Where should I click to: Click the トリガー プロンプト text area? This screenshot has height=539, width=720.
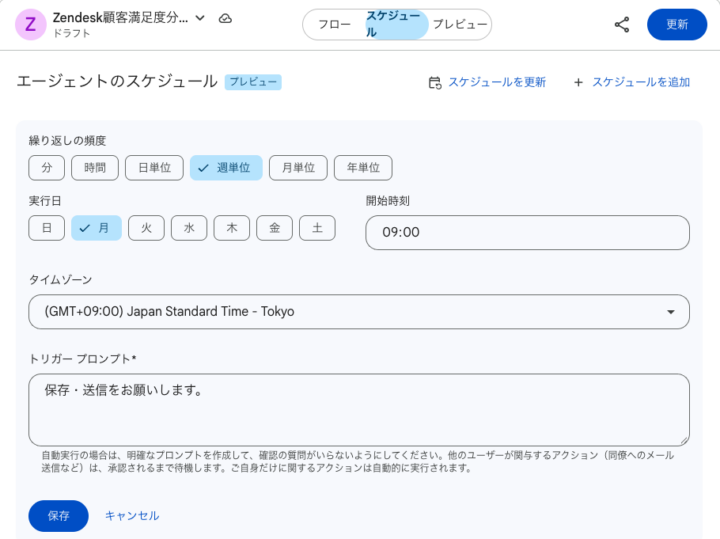(358, 409)
